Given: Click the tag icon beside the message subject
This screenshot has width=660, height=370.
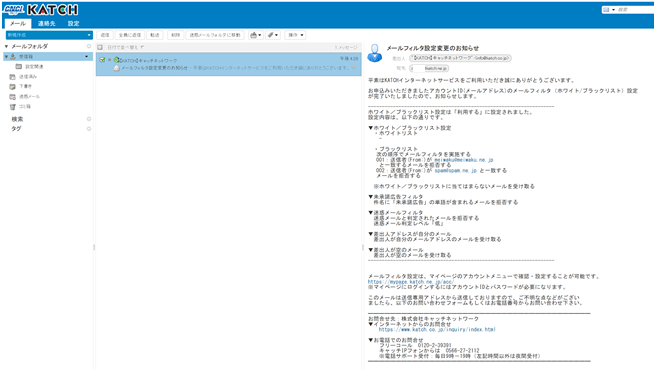Looking at the screenshot, I should pos(116,68).
